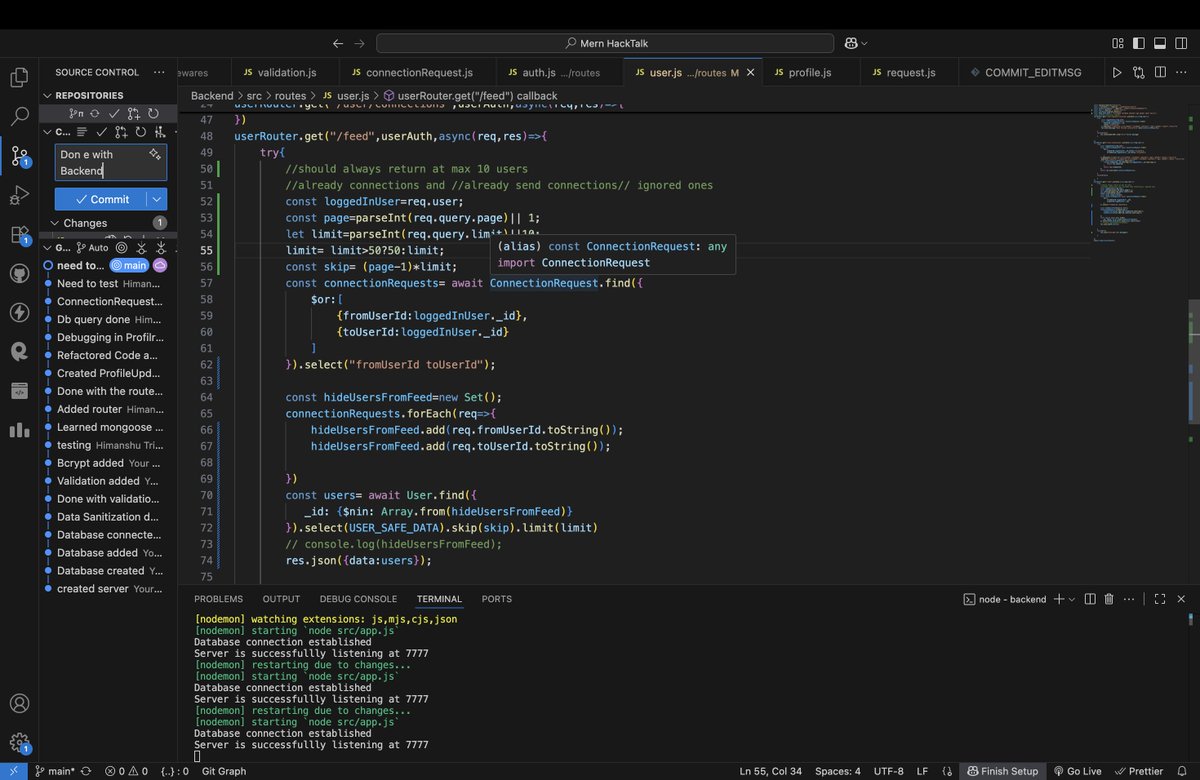1200x780 pixels.
Task: Switch to the OUTPUT panel tab
Action: (x=281, y=599)
